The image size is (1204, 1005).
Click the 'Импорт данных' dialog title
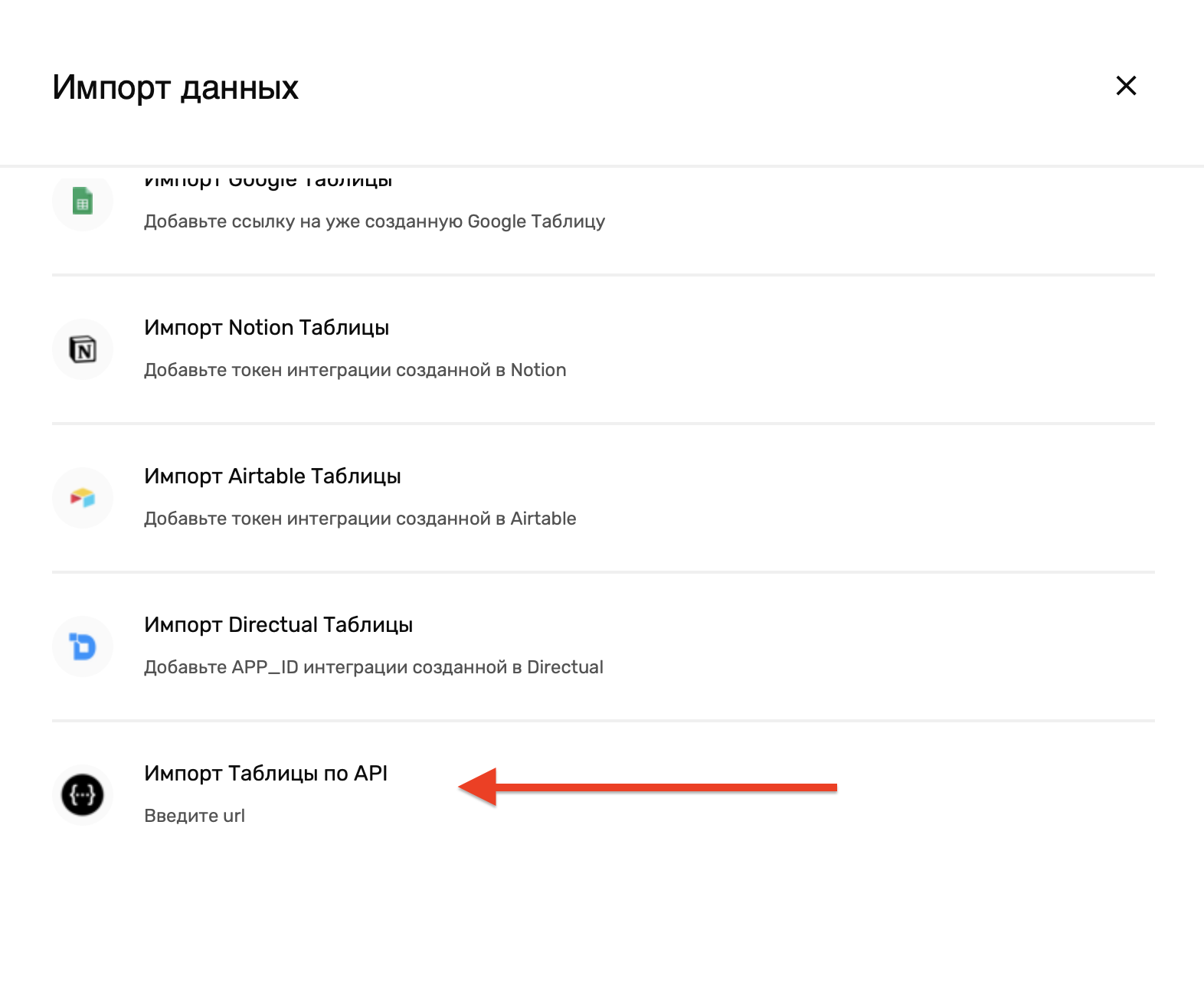coord(175,87)
